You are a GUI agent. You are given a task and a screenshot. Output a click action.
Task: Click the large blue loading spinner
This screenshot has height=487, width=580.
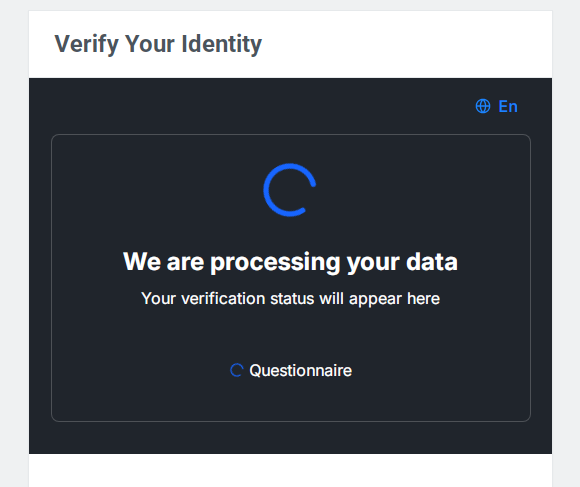[x=290, y=190]
